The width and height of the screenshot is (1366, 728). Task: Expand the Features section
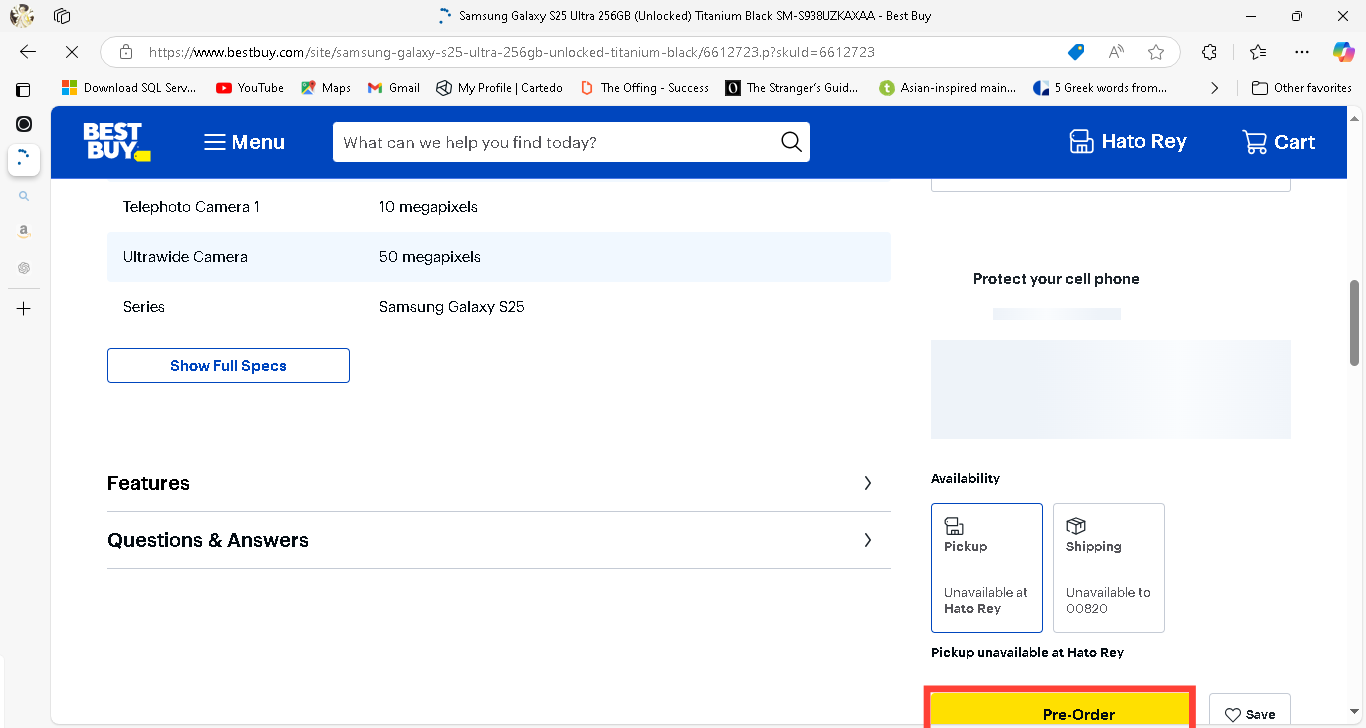[498, 483]
